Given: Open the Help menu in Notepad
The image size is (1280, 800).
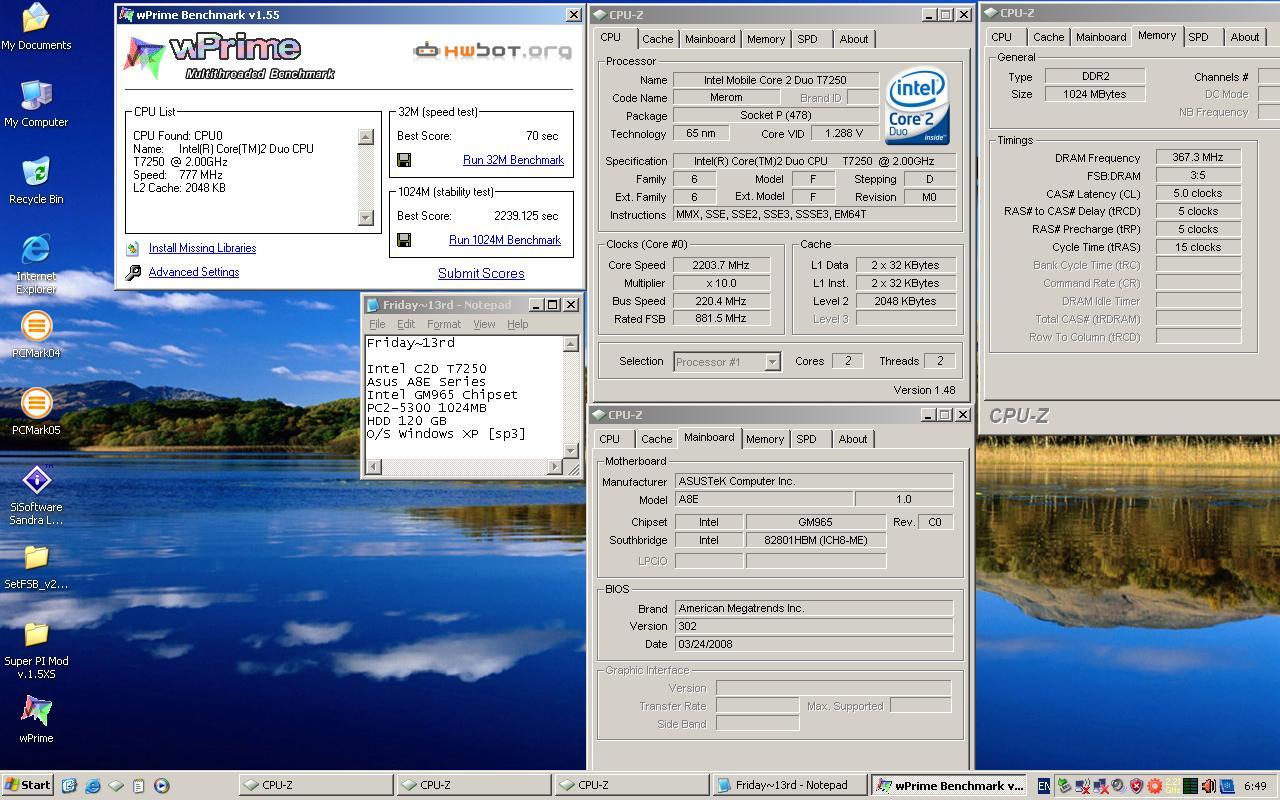Looking at the screenshot, I should coord(517,324).
